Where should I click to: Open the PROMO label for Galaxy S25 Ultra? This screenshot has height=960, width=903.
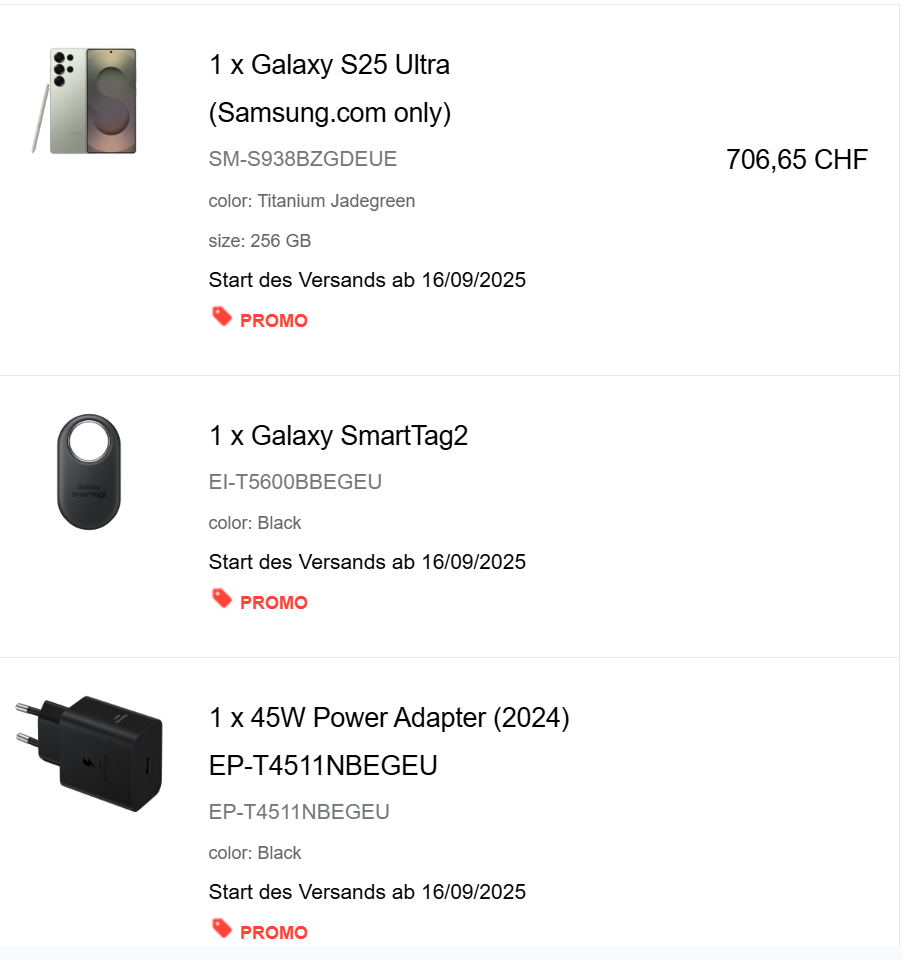[273, 321]
